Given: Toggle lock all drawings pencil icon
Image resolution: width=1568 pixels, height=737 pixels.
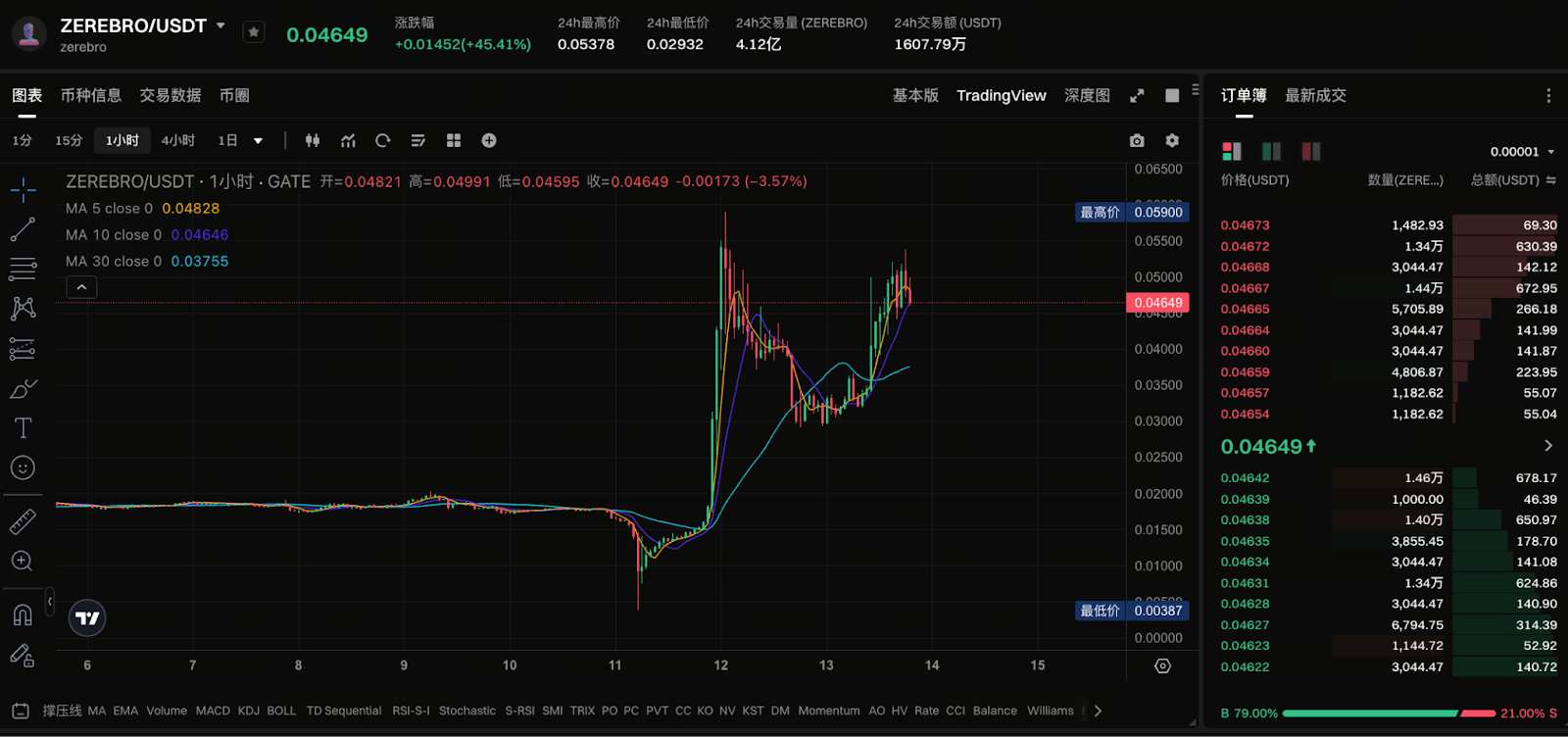Looking at the screenshot, I should coord(23,655).
